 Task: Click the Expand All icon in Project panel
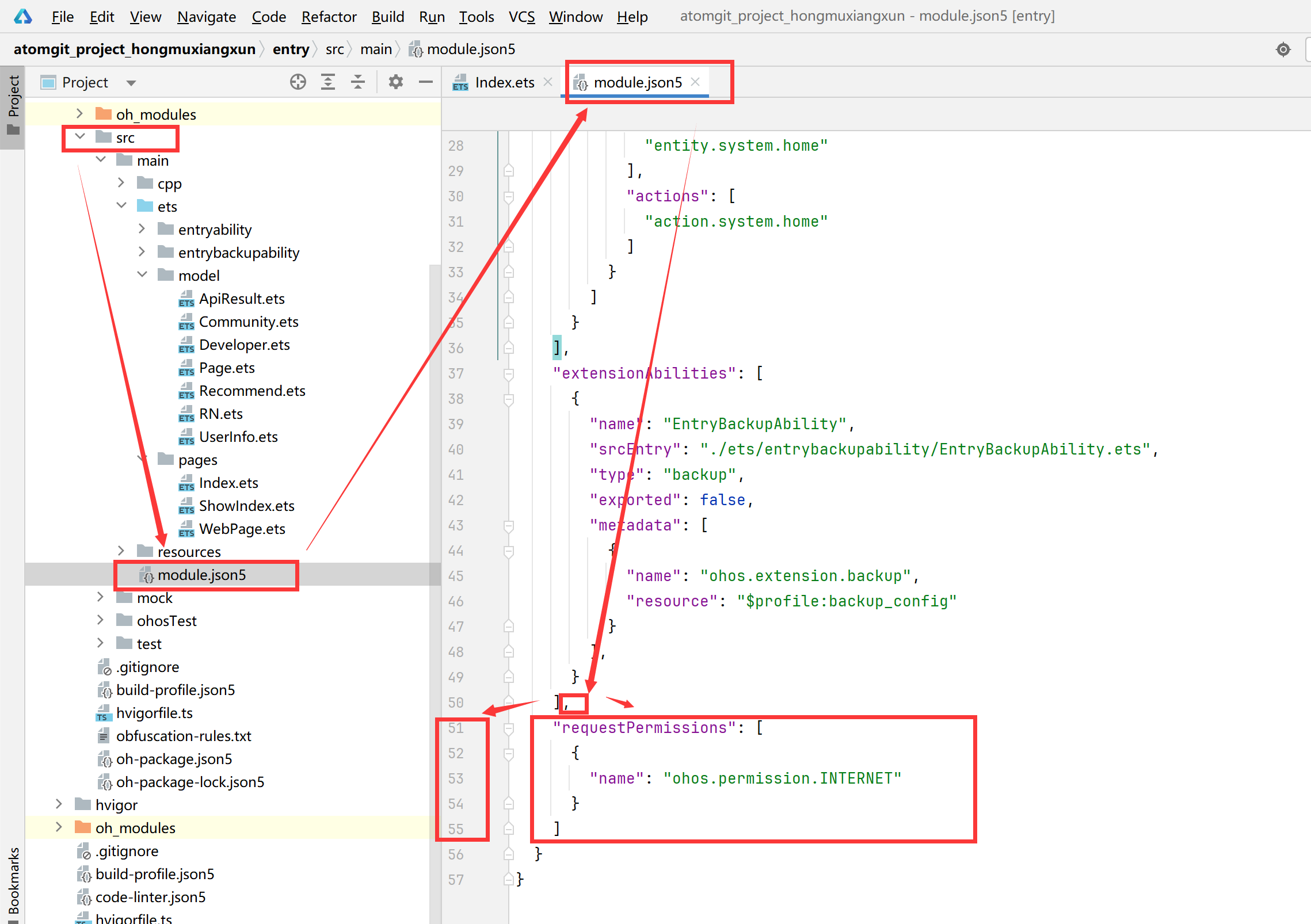pos(328,82)
